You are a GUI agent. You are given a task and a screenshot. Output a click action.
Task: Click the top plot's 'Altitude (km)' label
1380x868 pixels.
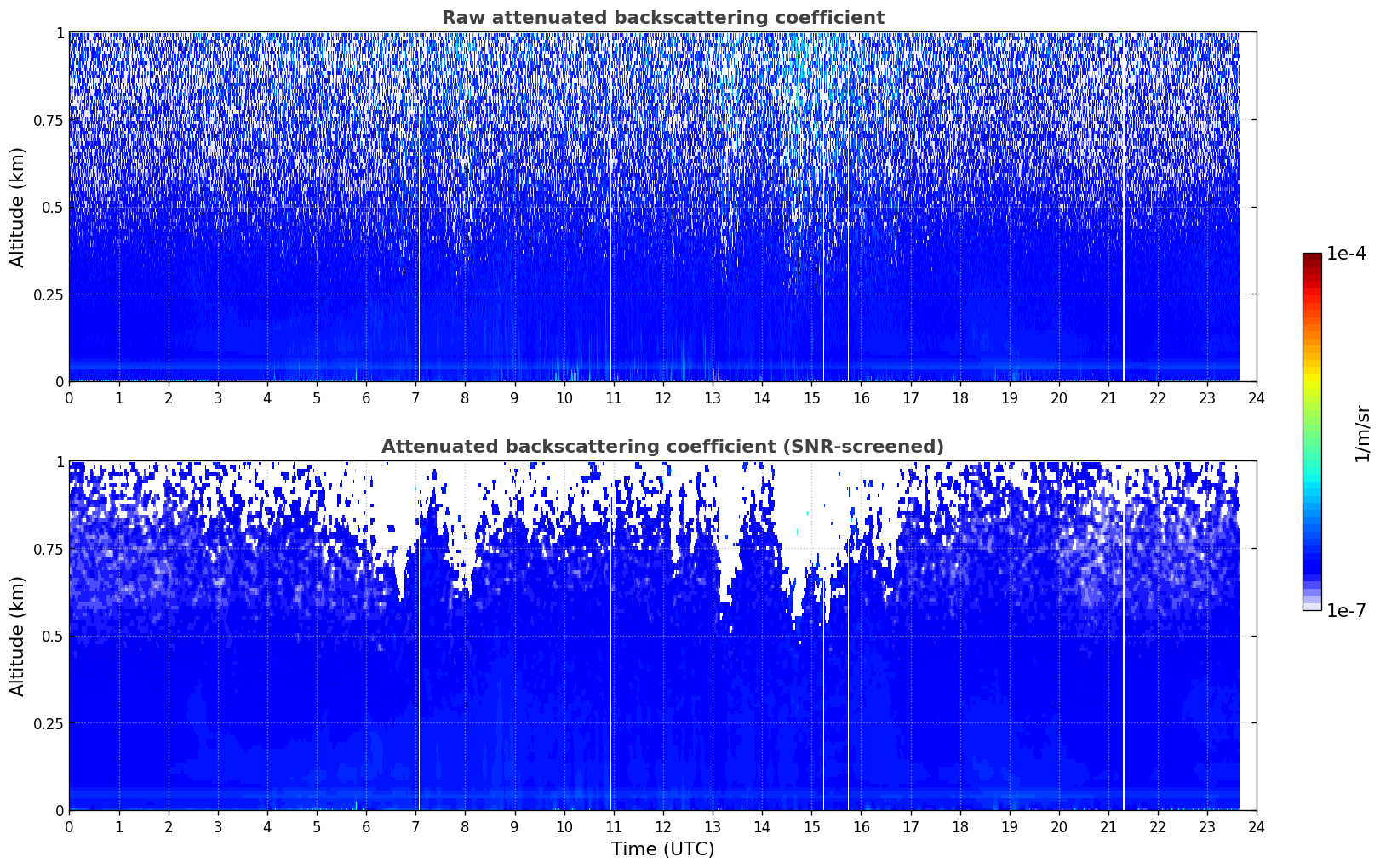tap(18, 207)
